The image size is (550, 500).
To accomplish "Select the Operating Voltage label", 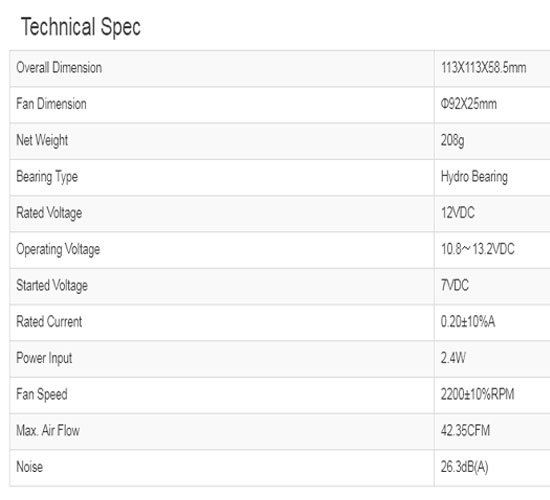I will 58,249.
